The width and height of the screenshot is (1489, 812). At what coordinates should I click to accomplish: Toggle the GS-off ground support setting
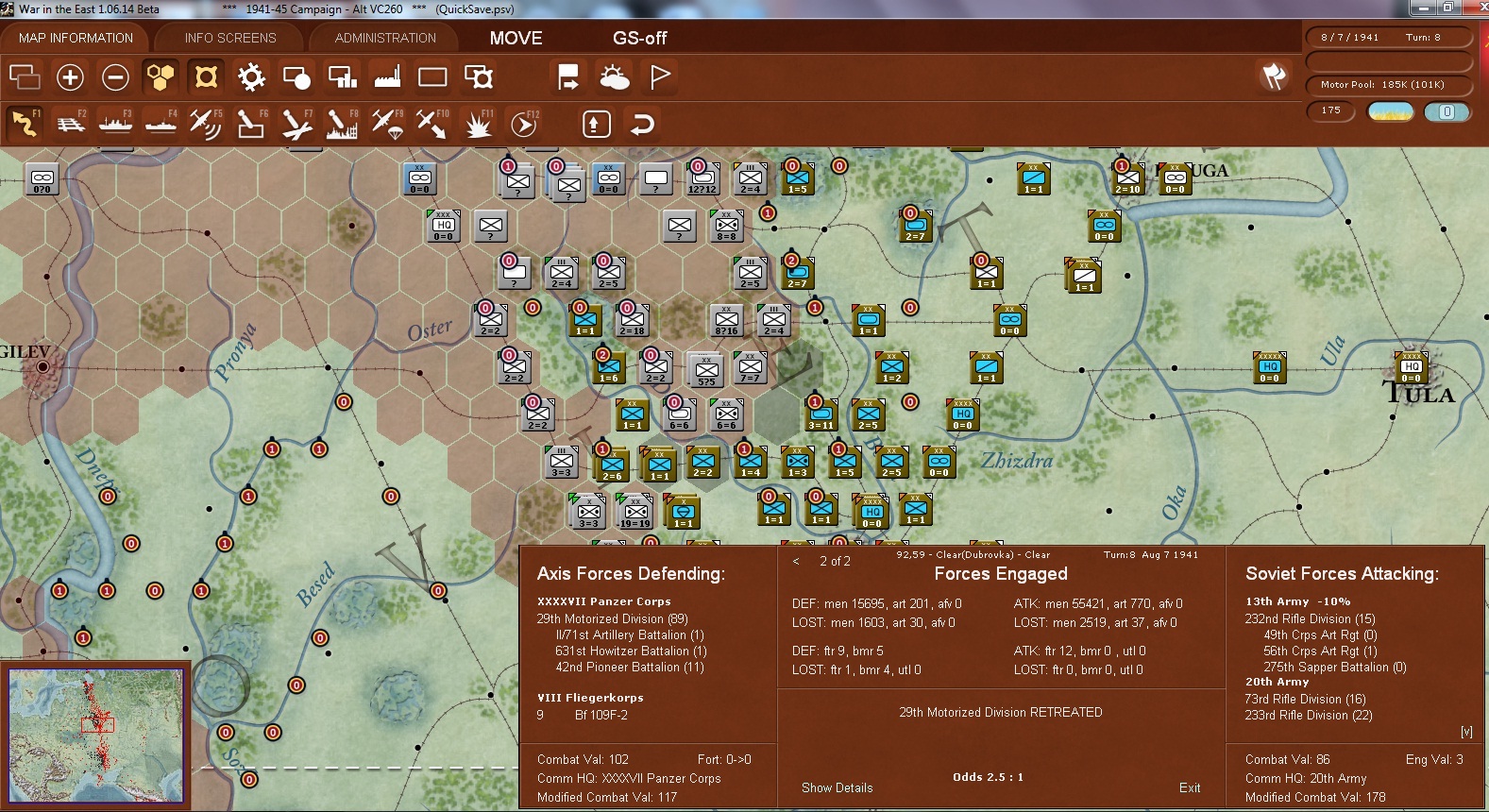pyautogui.click(x=640, y=38)
